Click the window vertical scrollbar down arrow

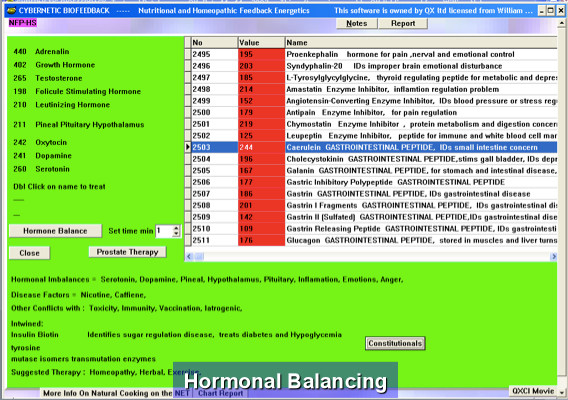(561, 392)
